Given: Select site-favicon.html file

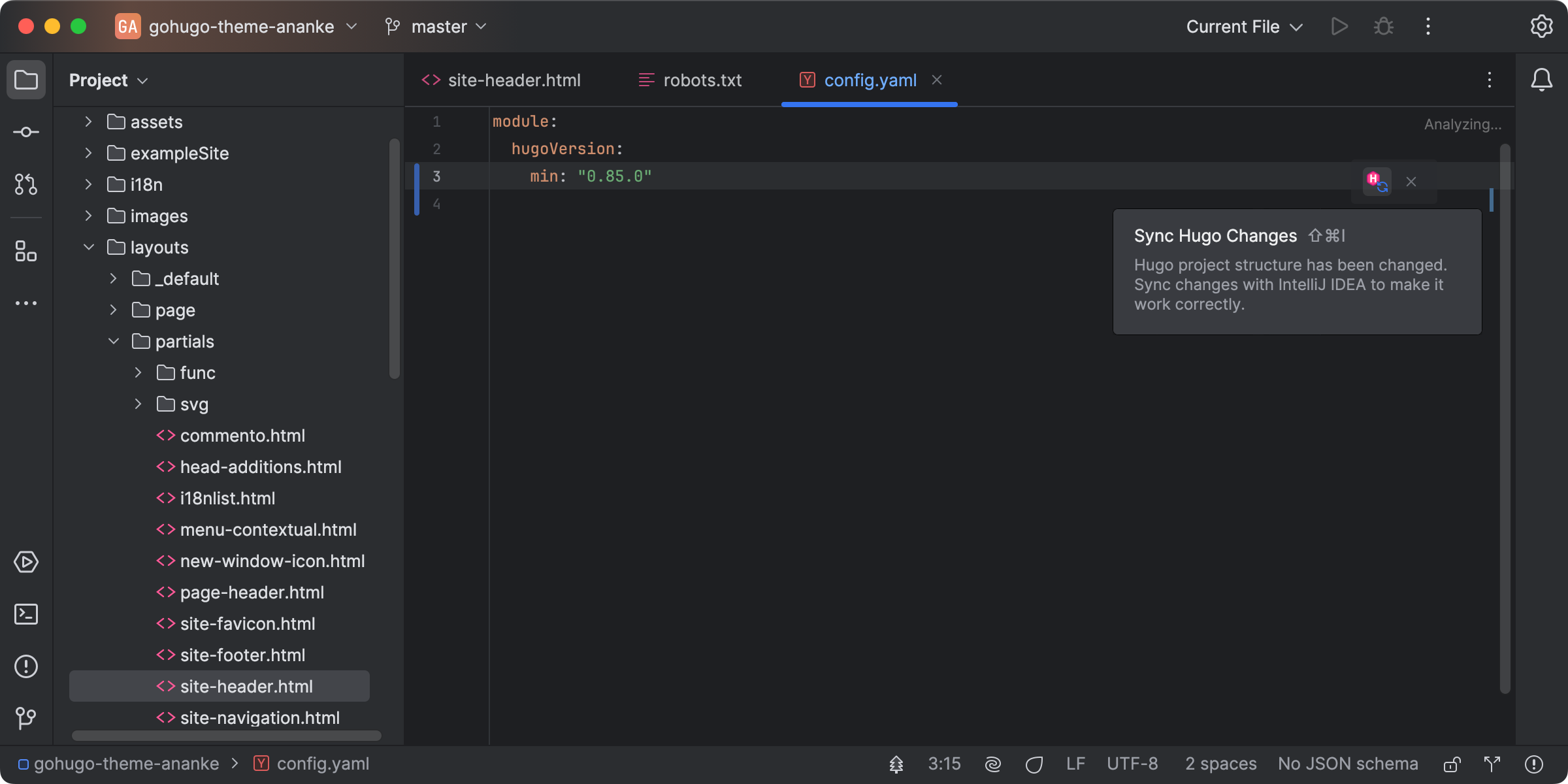Looking at the screenshot, I should (236, 624).
